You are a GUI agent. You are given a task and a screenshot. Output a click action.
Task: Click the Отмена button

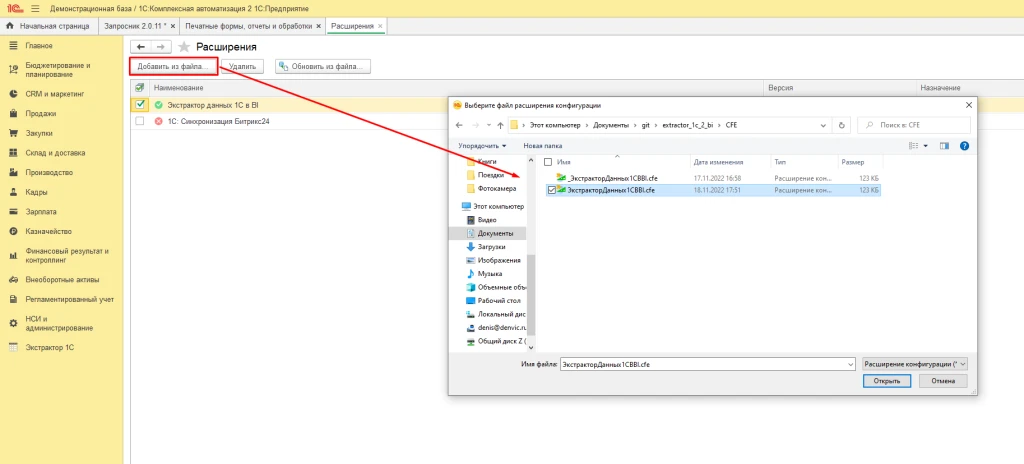coord(944,381)
